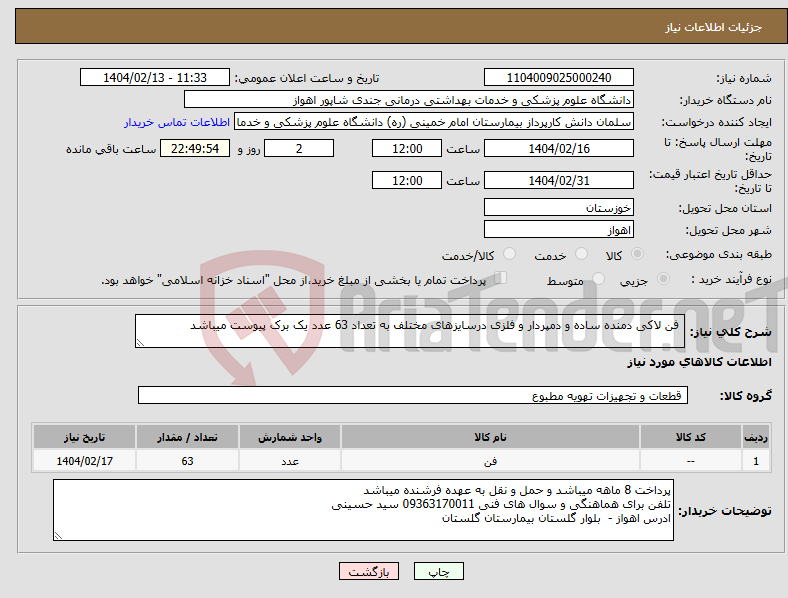Click the ردیف column header
The image size is (788, 598).
[x=756, y=437]
